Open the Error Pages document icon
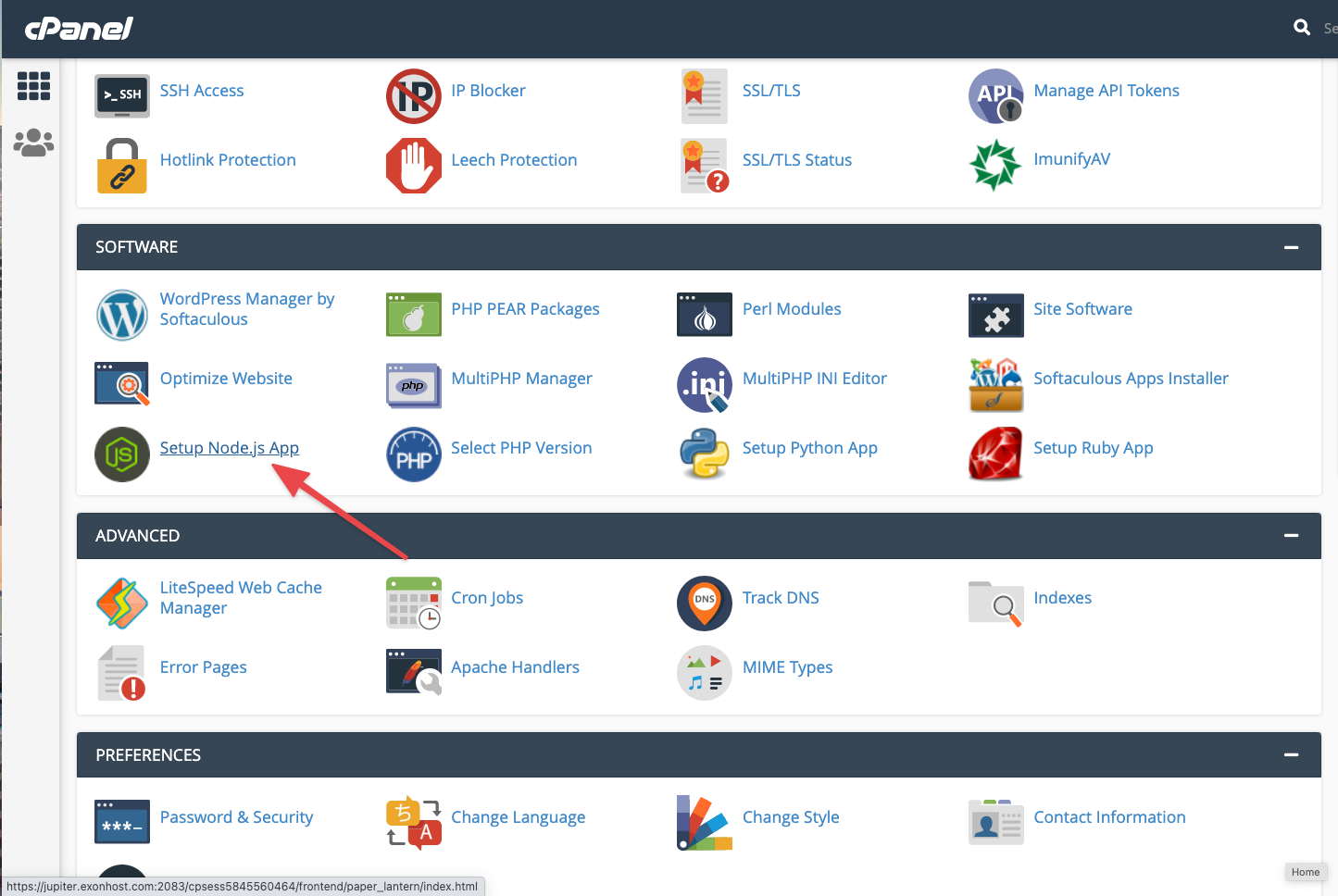The image size is (1338, 896). pos(122,673)
